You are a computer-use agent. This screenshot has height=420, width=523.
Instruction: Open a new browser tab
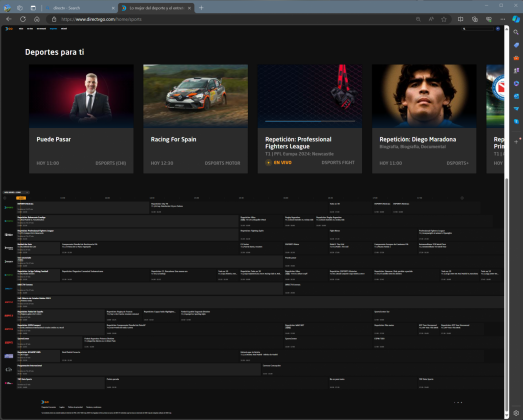click(201, 8)
